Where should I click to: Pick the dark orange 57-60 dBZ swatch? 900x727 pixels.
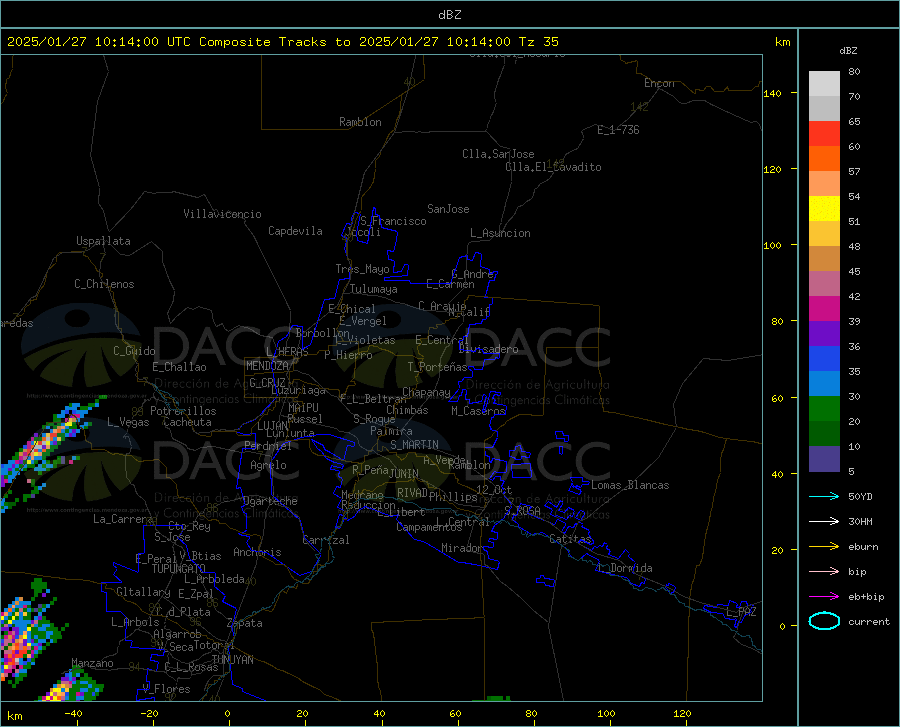(824, 159)
